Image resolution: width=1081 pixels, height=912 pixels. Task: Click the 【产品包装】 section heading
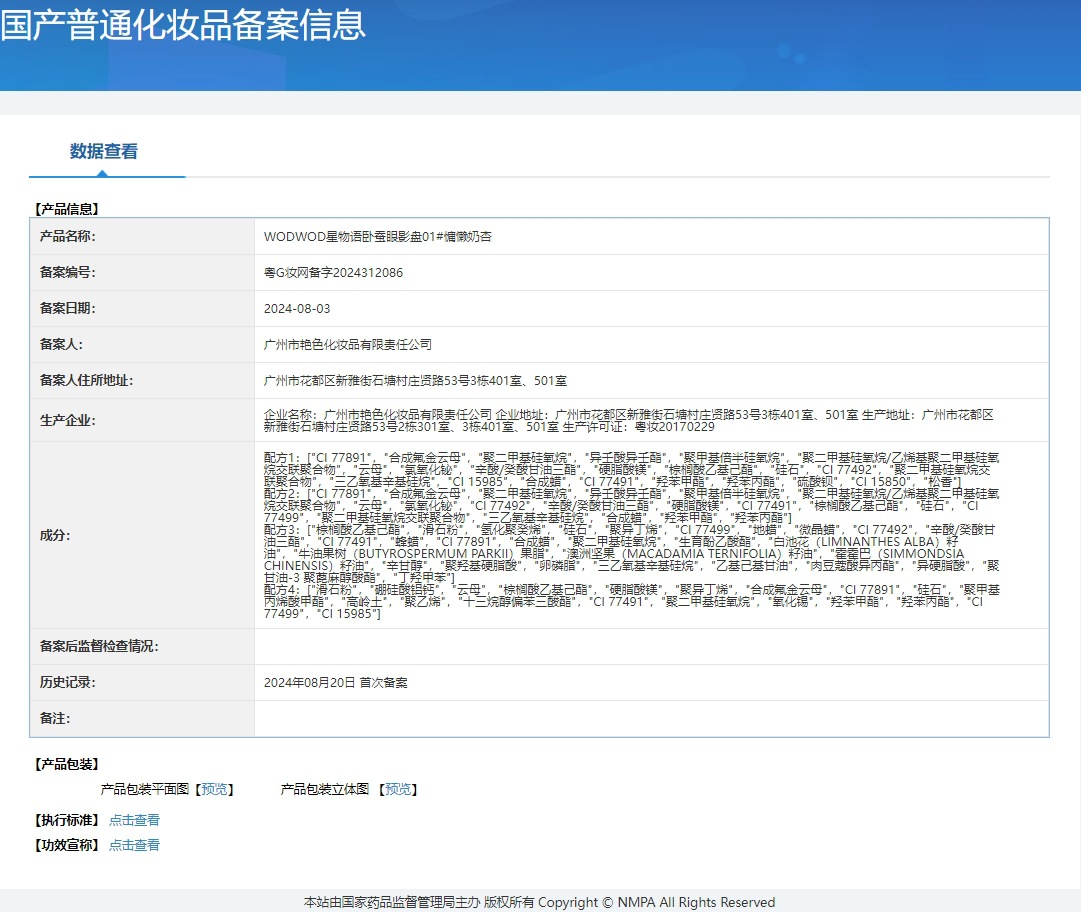tap(67, 764)
